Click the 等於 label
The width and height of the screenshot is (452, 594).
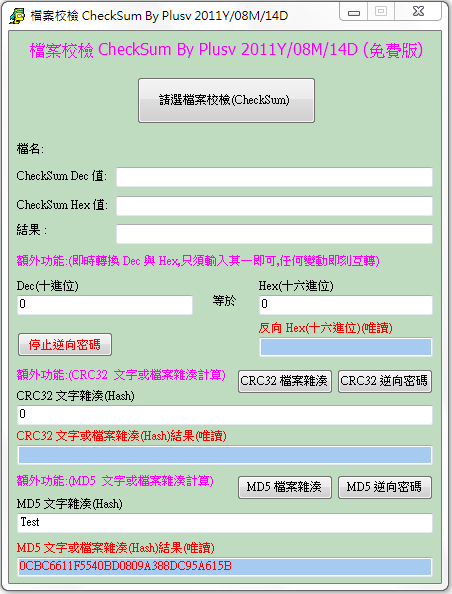coord(224,301)
